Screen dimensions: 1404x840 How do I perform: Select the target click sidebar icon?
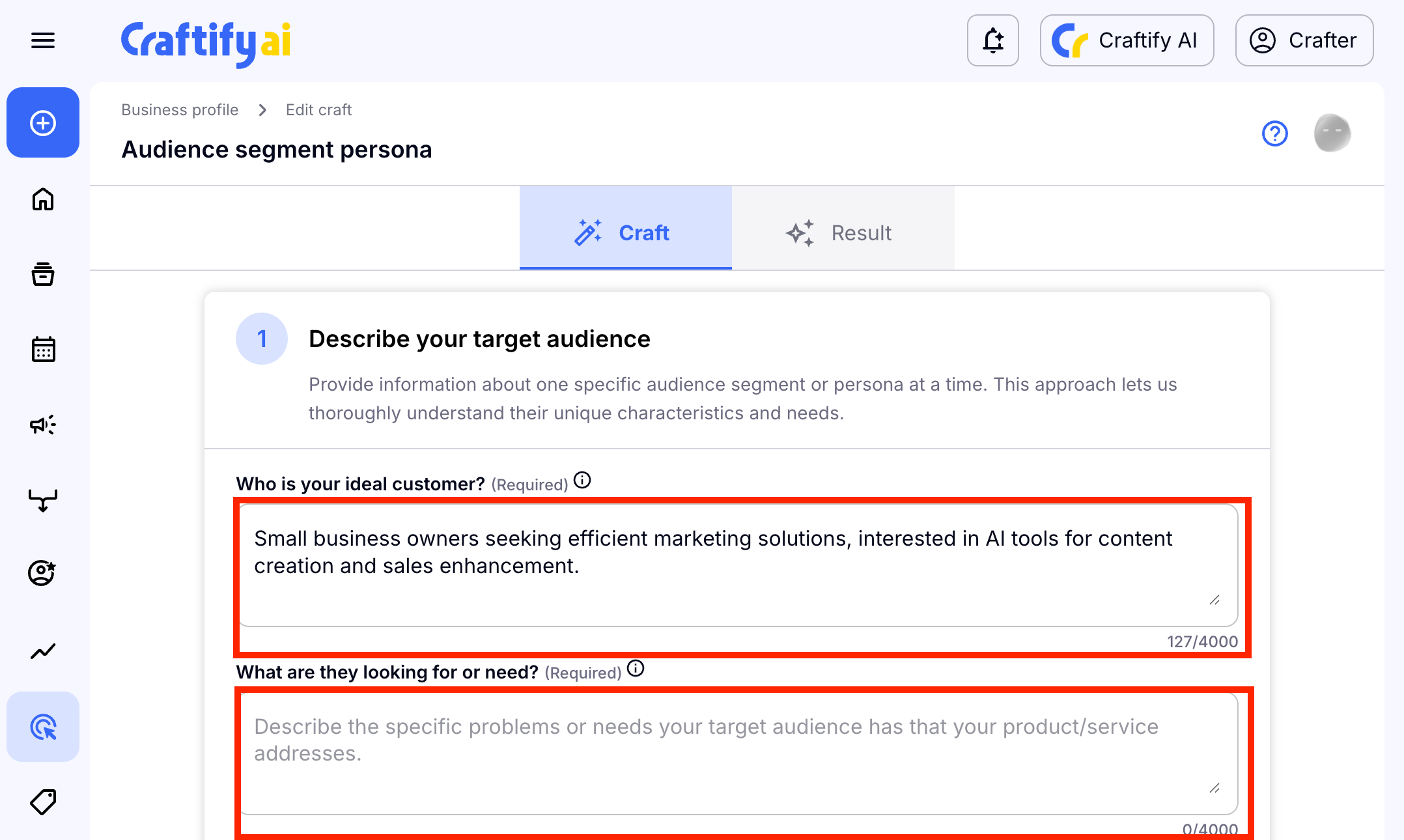click(43, 727)
